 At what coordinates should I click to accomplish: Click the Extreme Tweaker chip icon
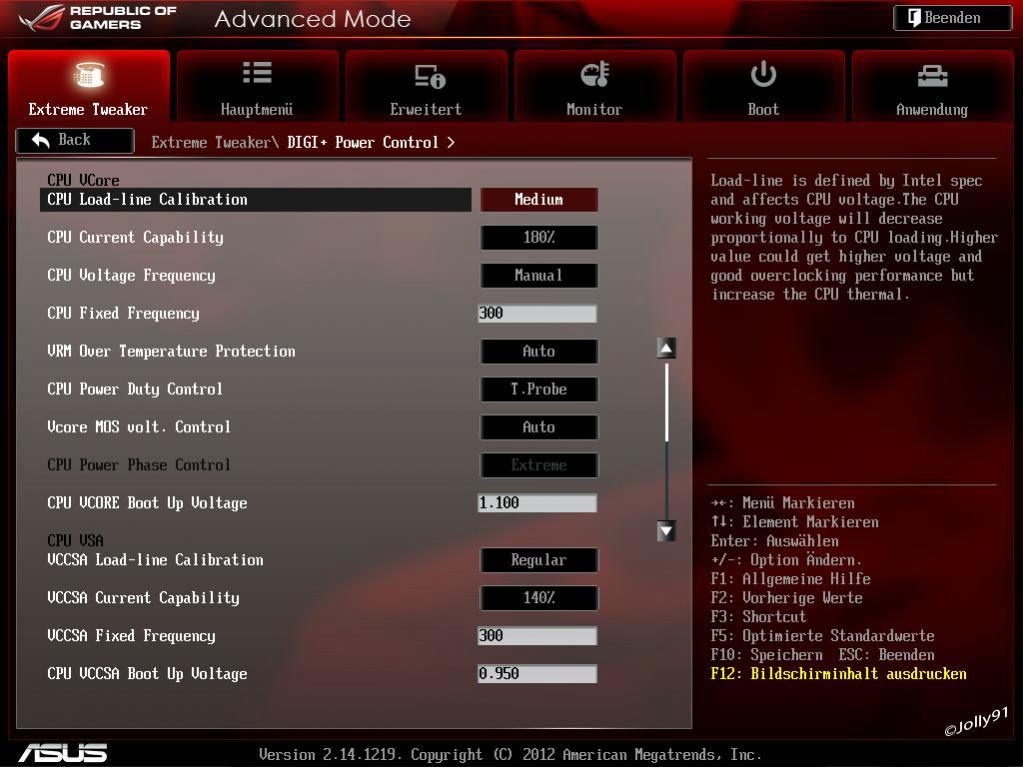88,74
